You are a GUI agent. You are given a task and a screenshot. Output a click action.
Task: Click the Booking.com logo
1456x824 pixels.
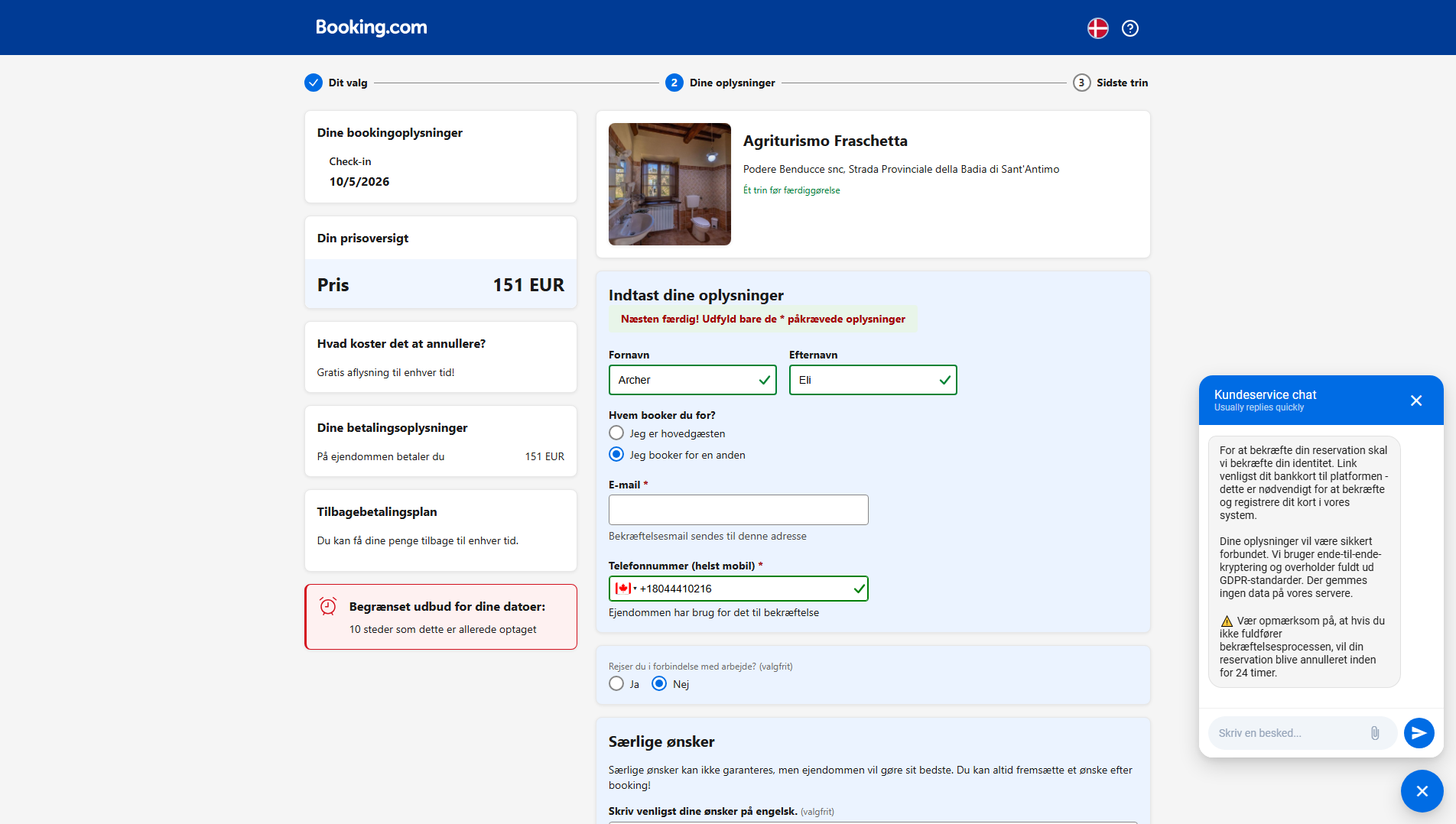(x=372, y=28)
